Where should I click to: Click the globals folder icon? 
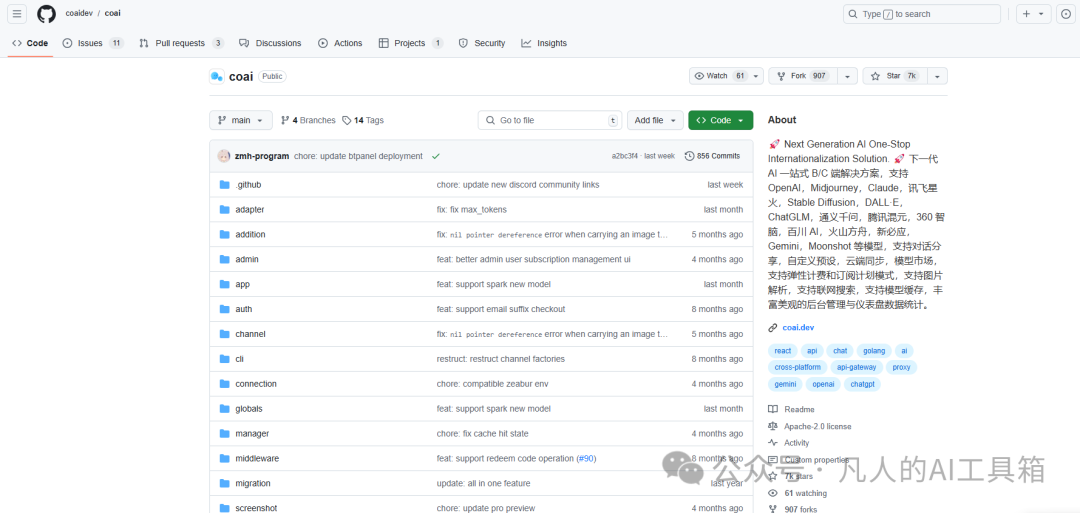224,408
